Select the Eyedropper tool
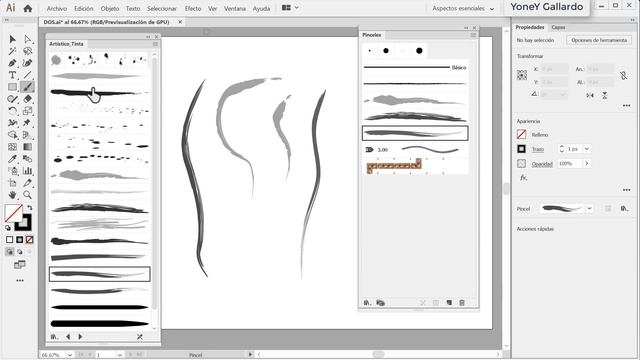The image size is (640, 360). coord(12,159)
